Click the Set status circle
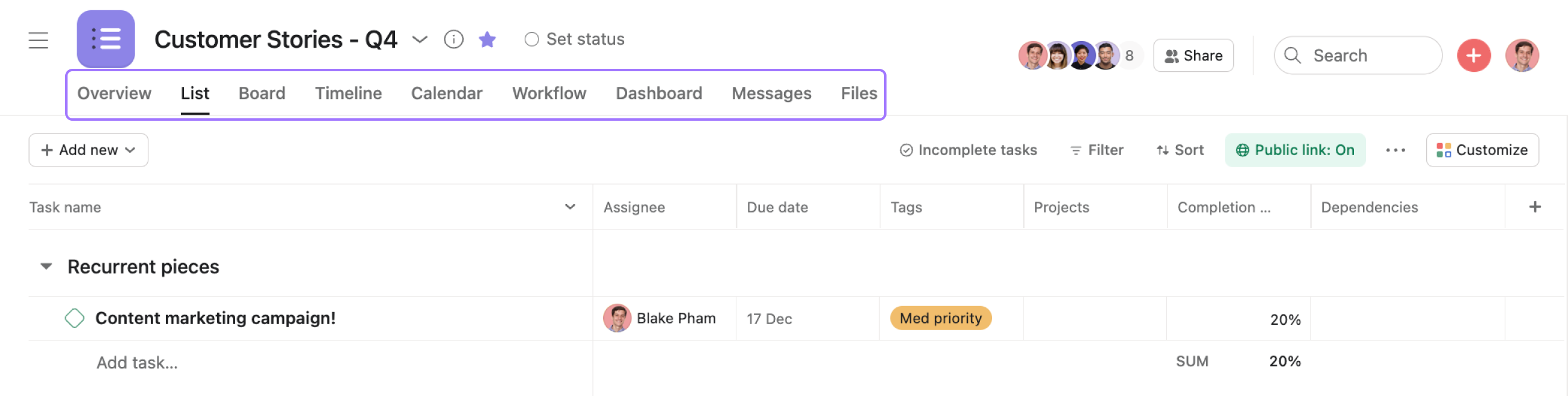This screenshot has height=396, width=1568. [531, 40]
